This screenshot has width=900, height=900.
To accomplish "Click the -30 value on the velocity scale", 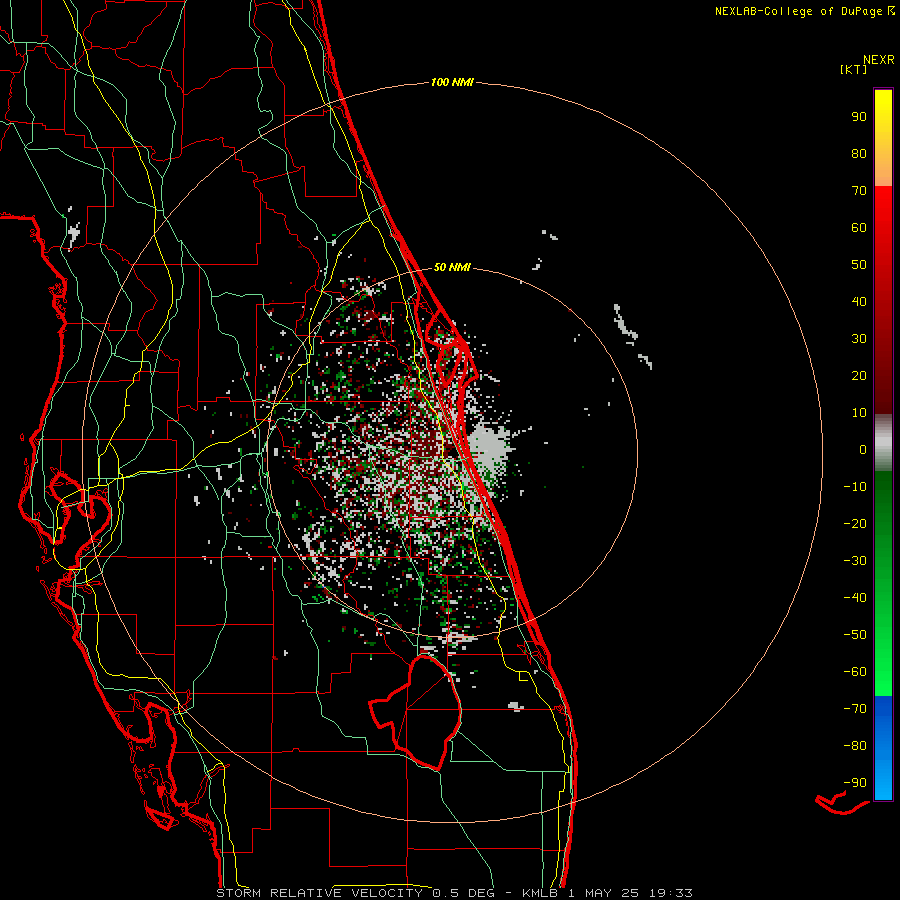I will 855,561.
